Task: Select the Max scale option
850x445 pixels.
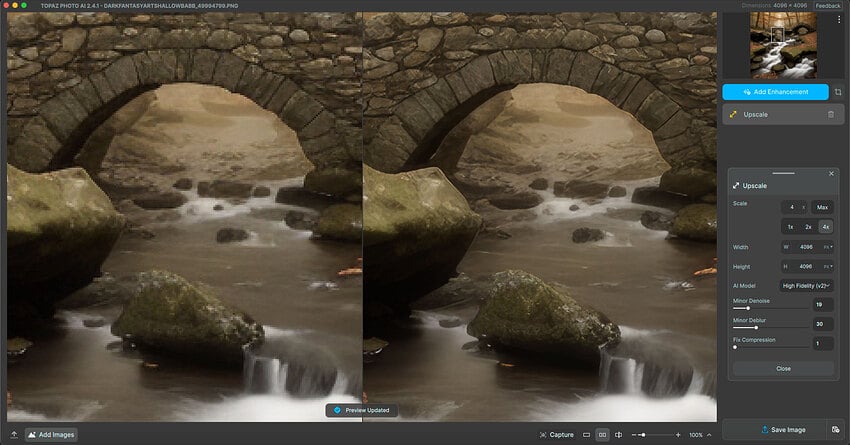Action: click(822, 207)
